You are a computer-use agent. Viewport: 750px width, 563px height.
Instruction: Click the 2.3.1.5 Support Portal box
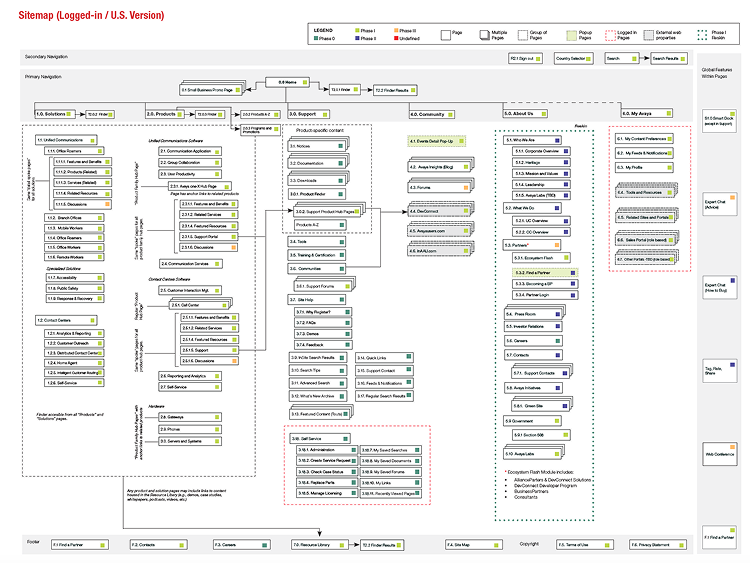[x=209, y=236]
